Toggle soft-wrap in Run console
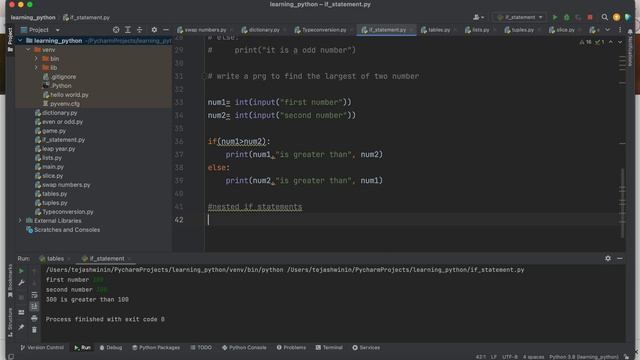 (34, 295)
